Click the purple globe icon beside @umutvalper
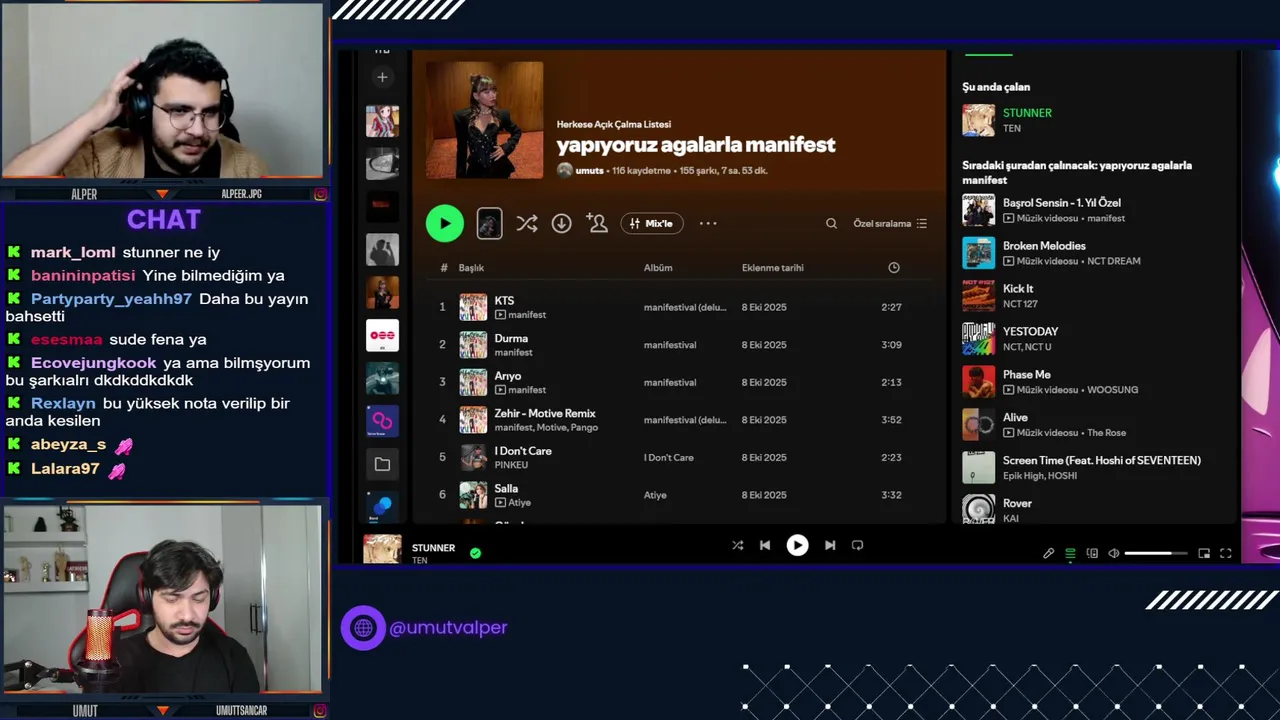The image size is (1280, 720). [363, 628]
